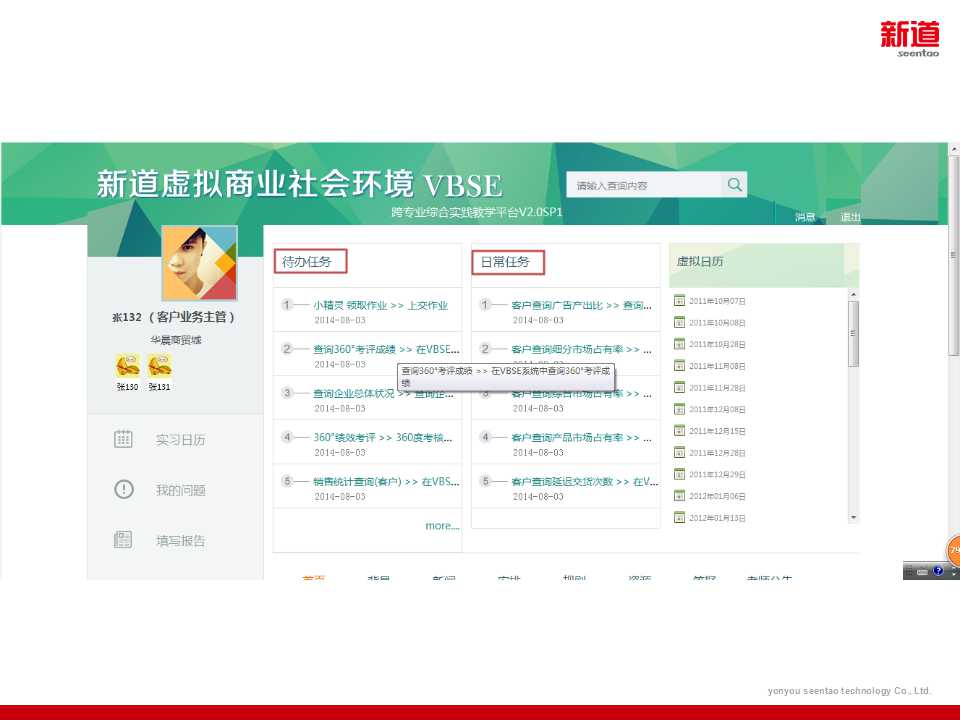Viewport: 960px width, 720px height.
Task: Click 退出 logout link
Action: [x=850, y=217]
